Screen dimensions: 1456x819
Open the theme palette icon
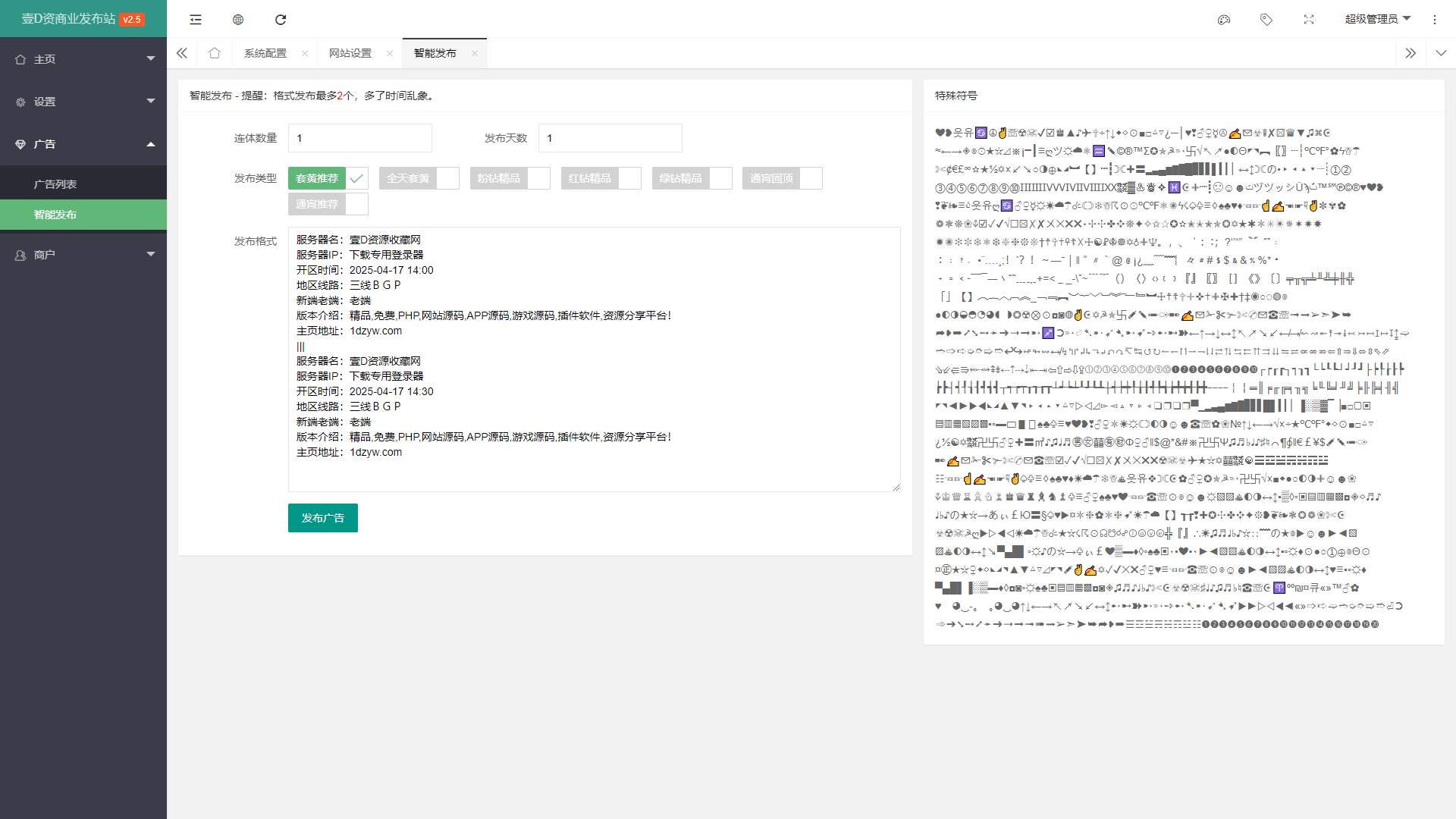point(1224,20)
